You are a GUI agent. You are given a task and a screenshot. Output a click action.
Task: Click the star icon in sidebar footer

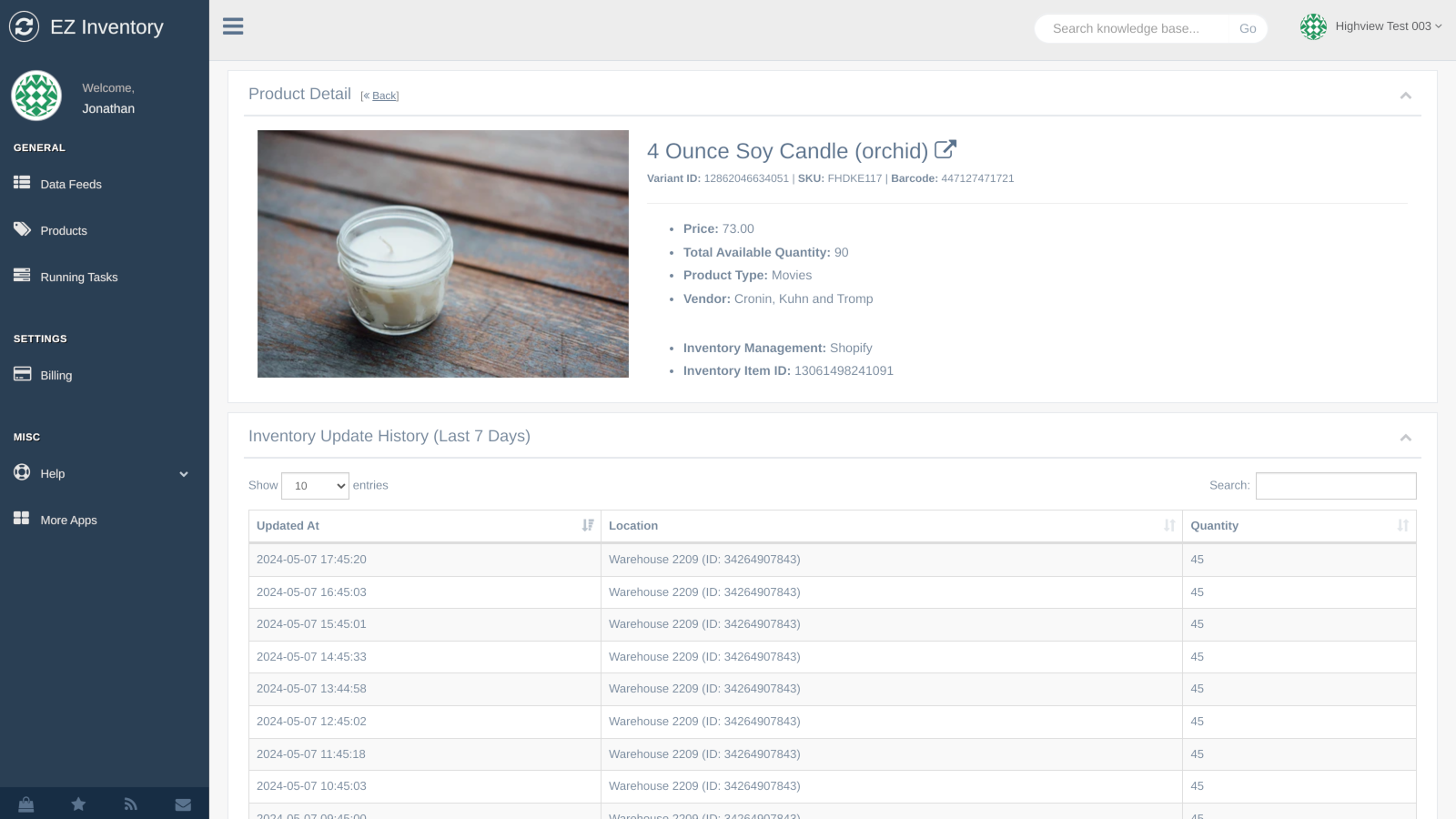[x=78, y=804]
